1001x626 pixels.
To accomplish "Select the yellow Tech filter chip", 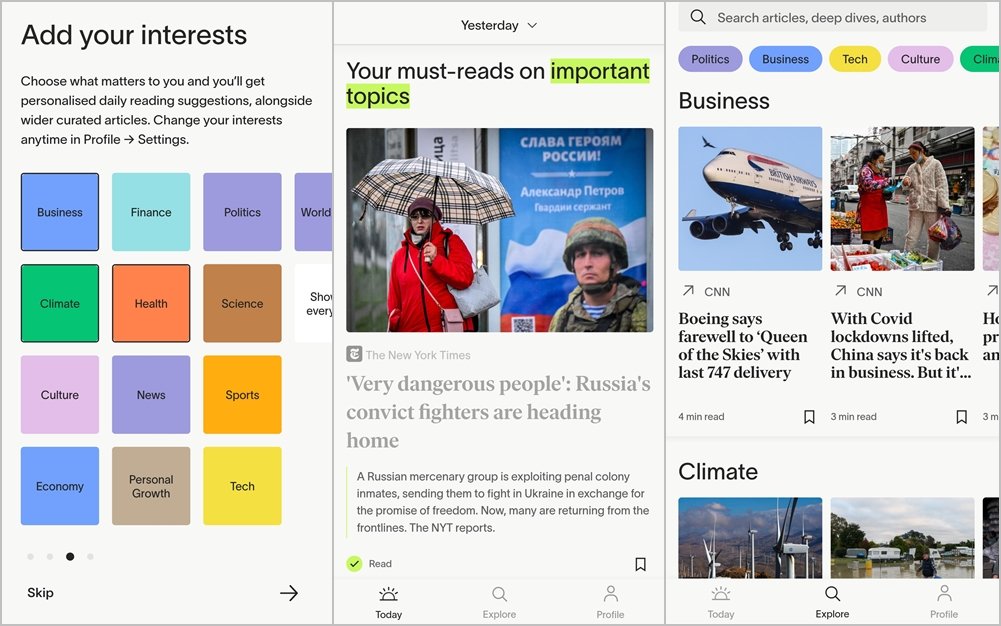I will tap(854, 59).
